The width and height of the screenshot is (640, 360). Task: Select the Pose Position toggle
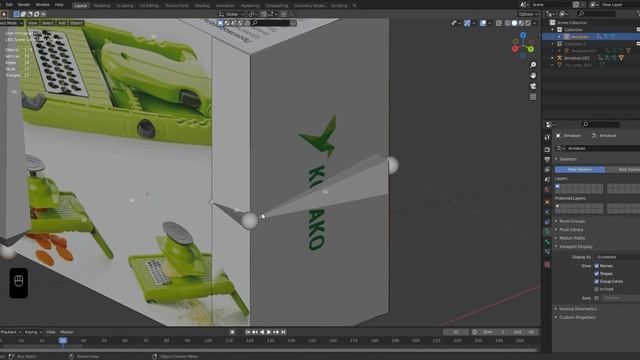[580, 169]
